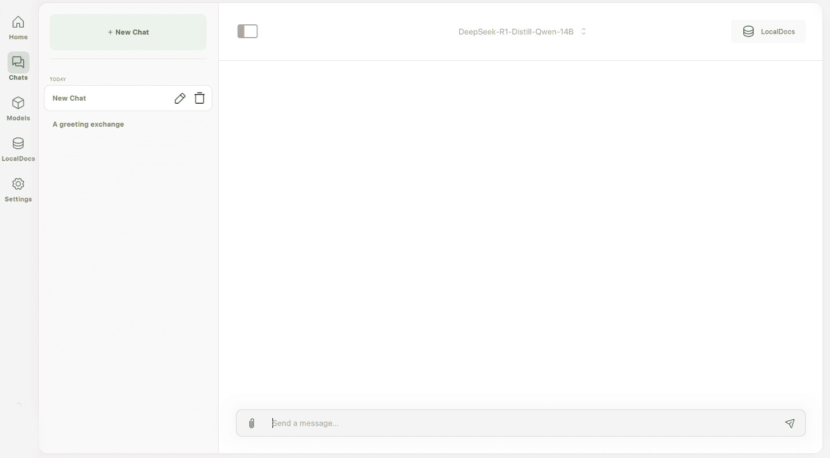Click the Settings label in sidebar
The image size is (830, 458).
click(x=18, y=200)
